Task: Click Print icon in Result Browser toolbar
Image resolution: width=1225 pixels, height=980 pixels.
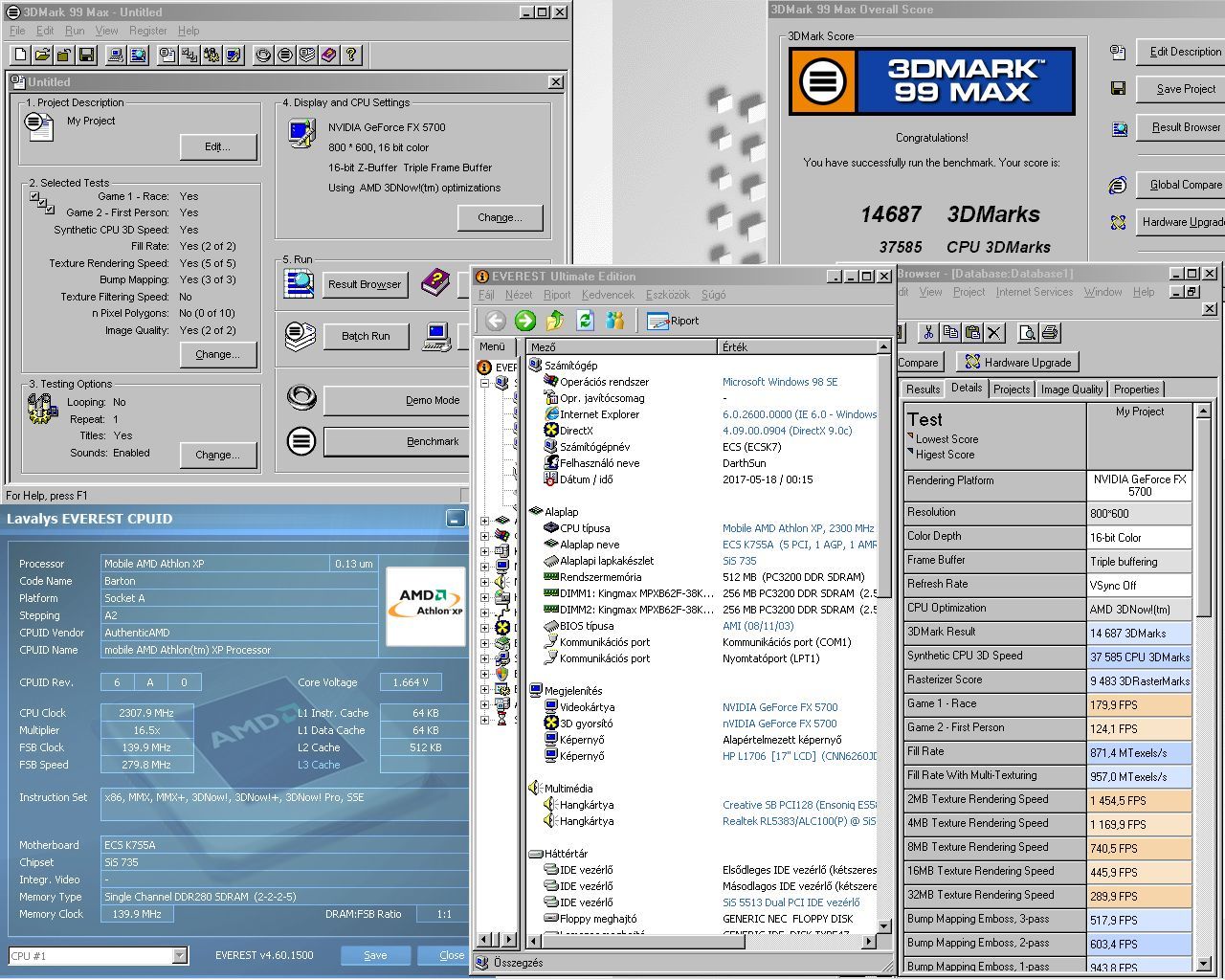Action: pos(1049,332)
